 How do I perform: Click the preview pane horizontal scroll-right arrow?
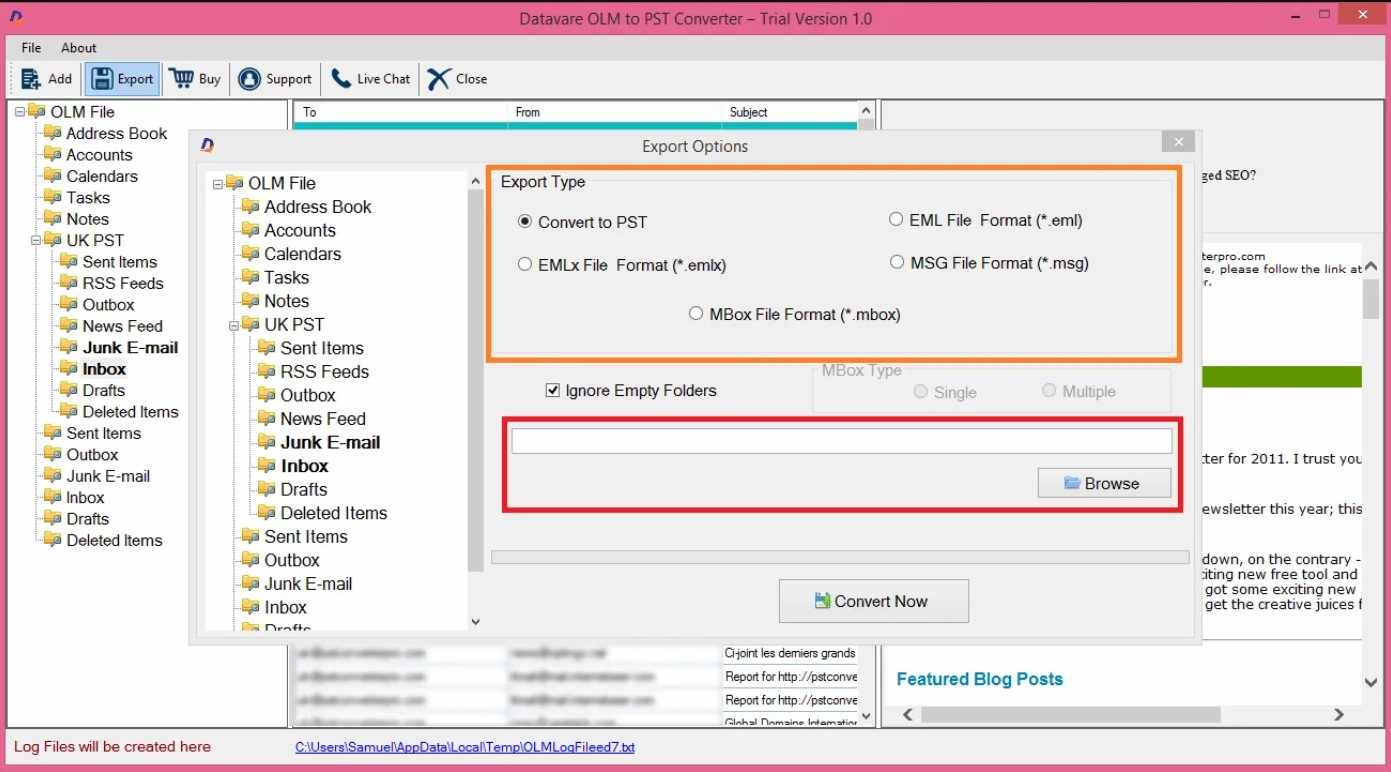1339,715
